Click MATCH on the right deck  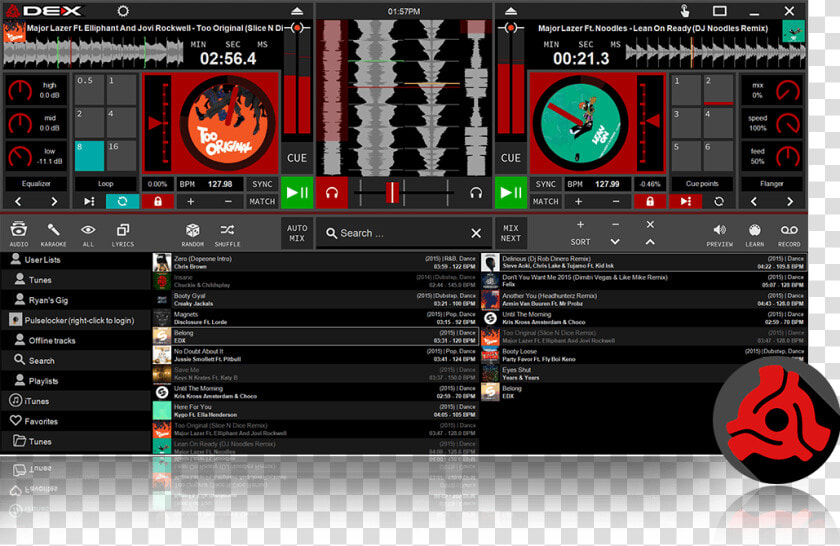tap(545, 201)
